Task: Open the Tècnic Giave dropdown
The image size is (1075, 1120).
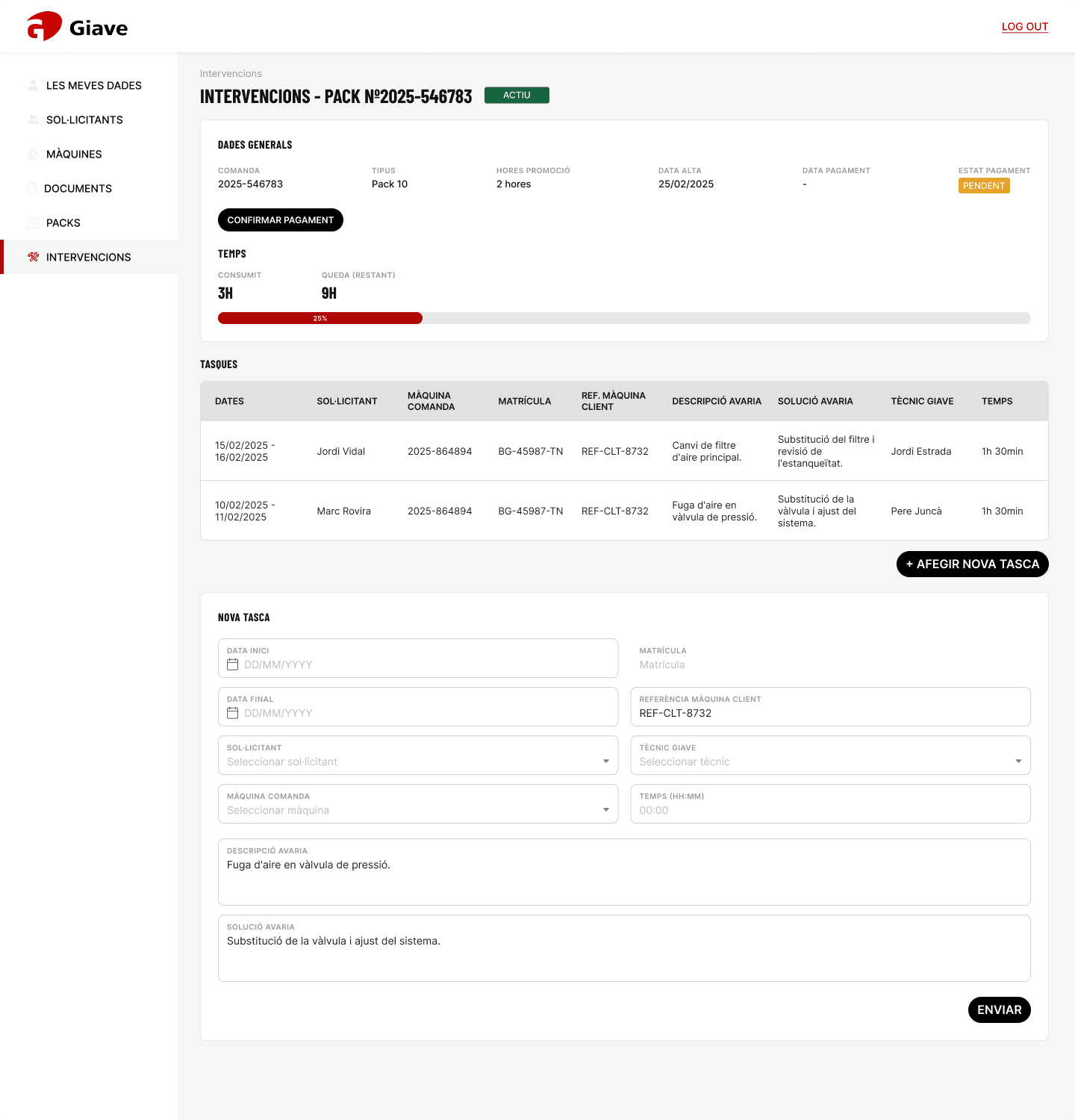Action: click(830, 755)
